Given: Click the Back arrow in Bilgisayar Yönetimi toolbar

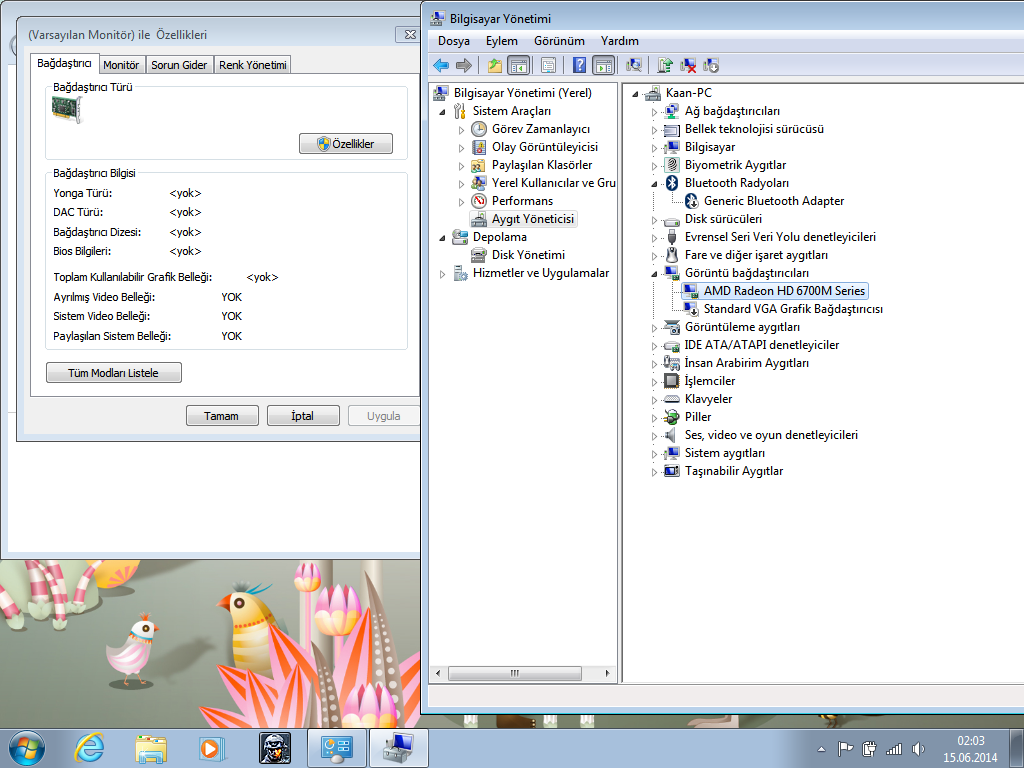Looking at the screenshot, I should [441, 65].
